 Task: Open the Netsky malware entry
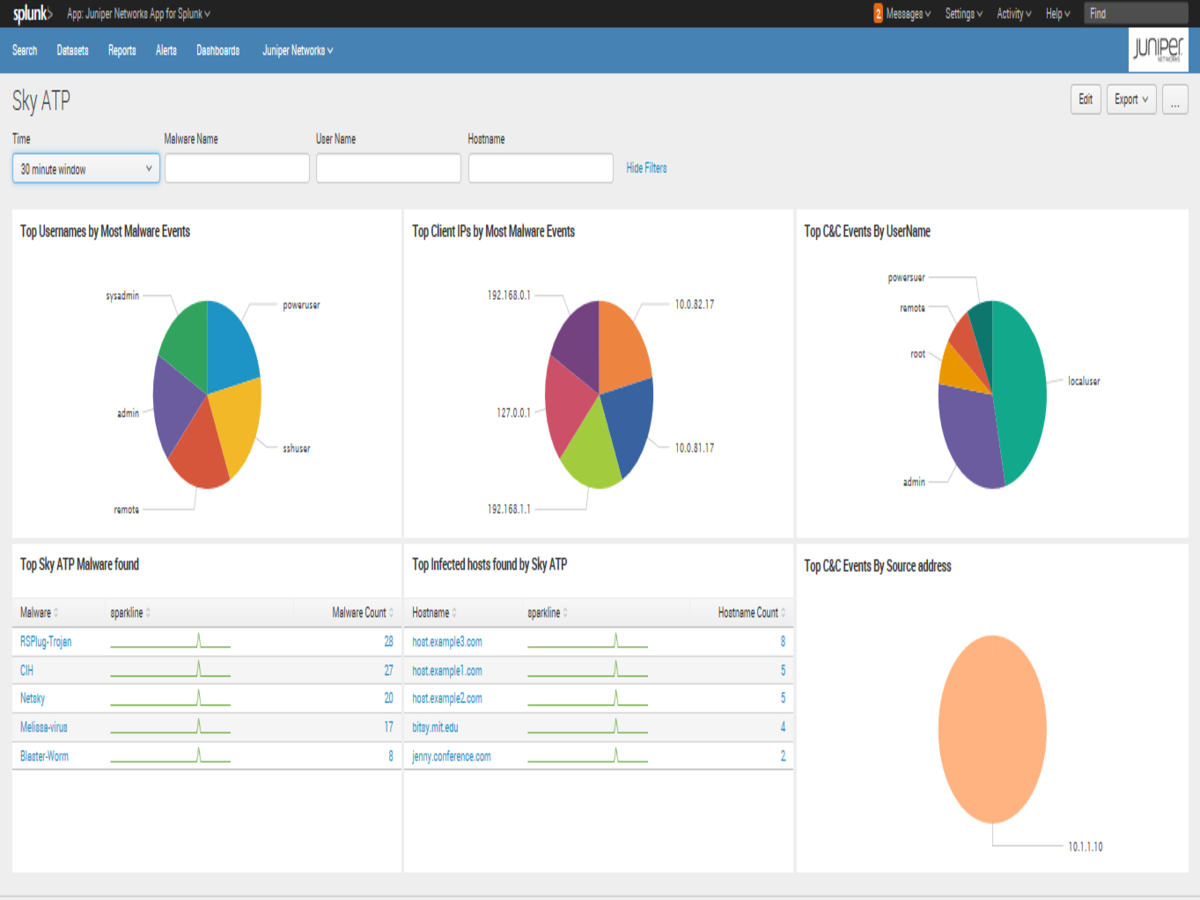pos(34,698)
